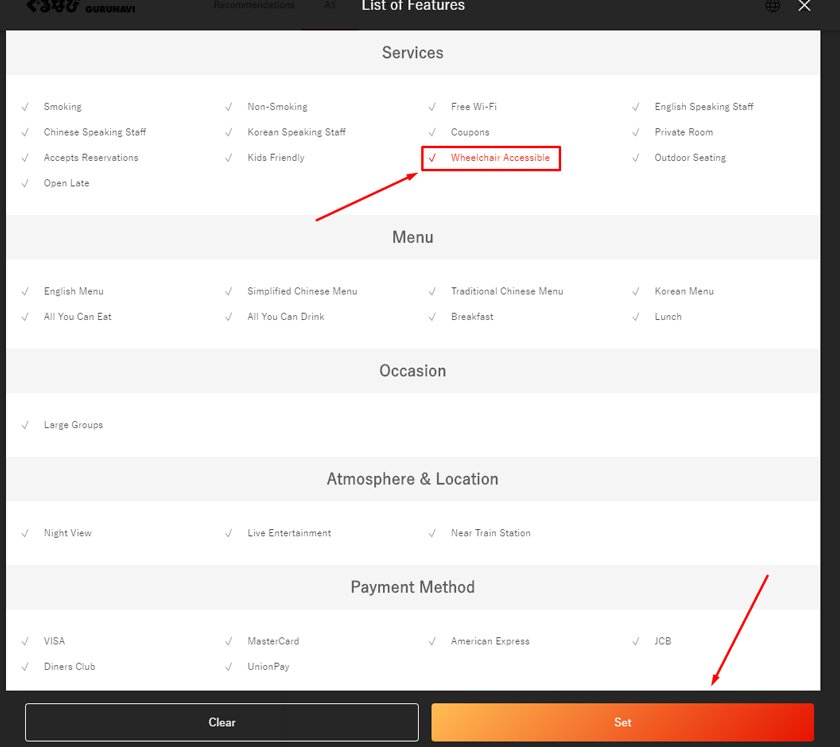The image size is (840, 747).
Task: Open the Recommendations tab behind the dialog
Action: coord(254,5)
